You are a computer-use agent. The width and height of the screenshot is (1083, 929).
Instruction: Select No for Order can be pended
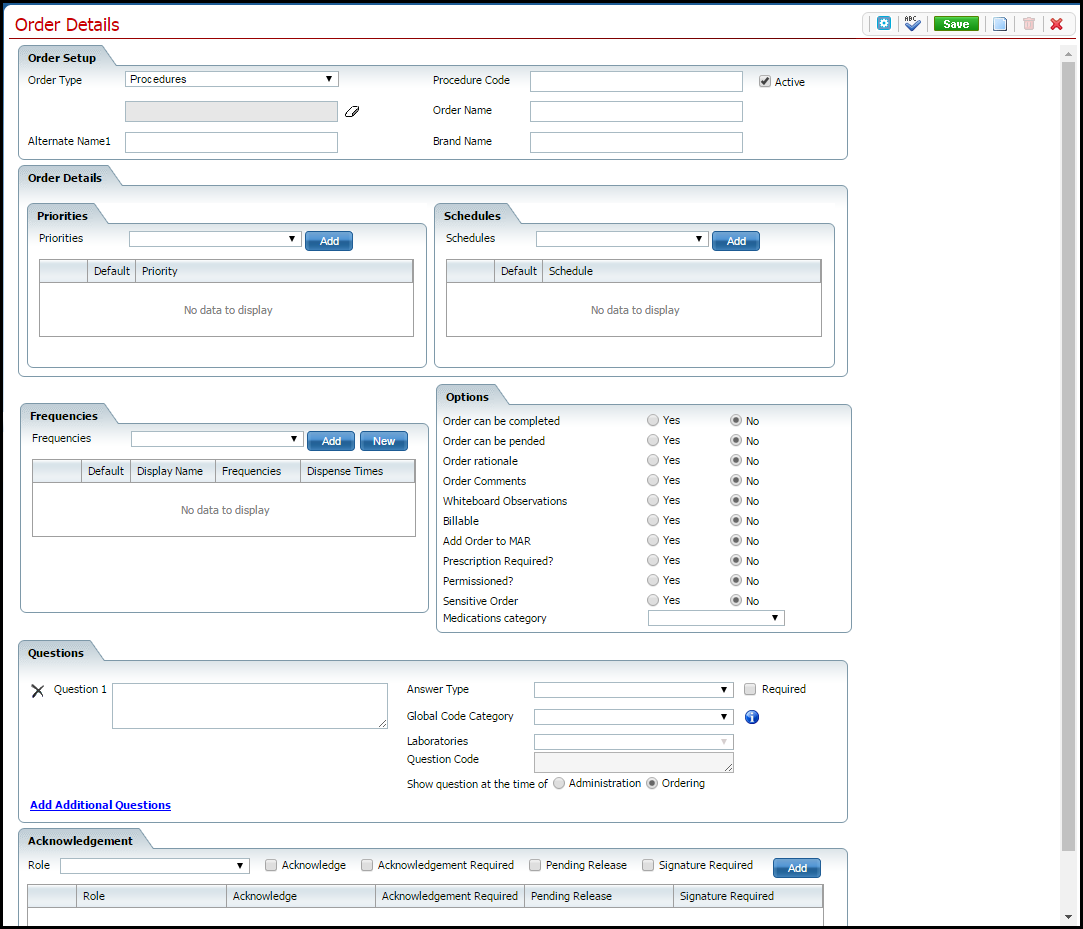(736, 441)
